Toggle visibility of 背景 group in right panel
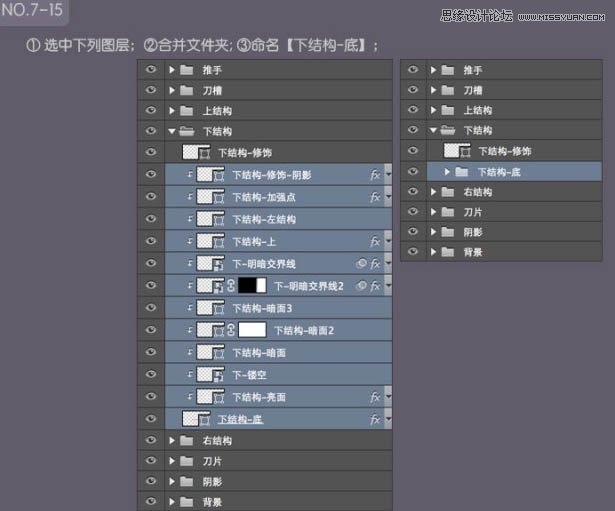Screen dimensions: 615x511 [413, 251]
